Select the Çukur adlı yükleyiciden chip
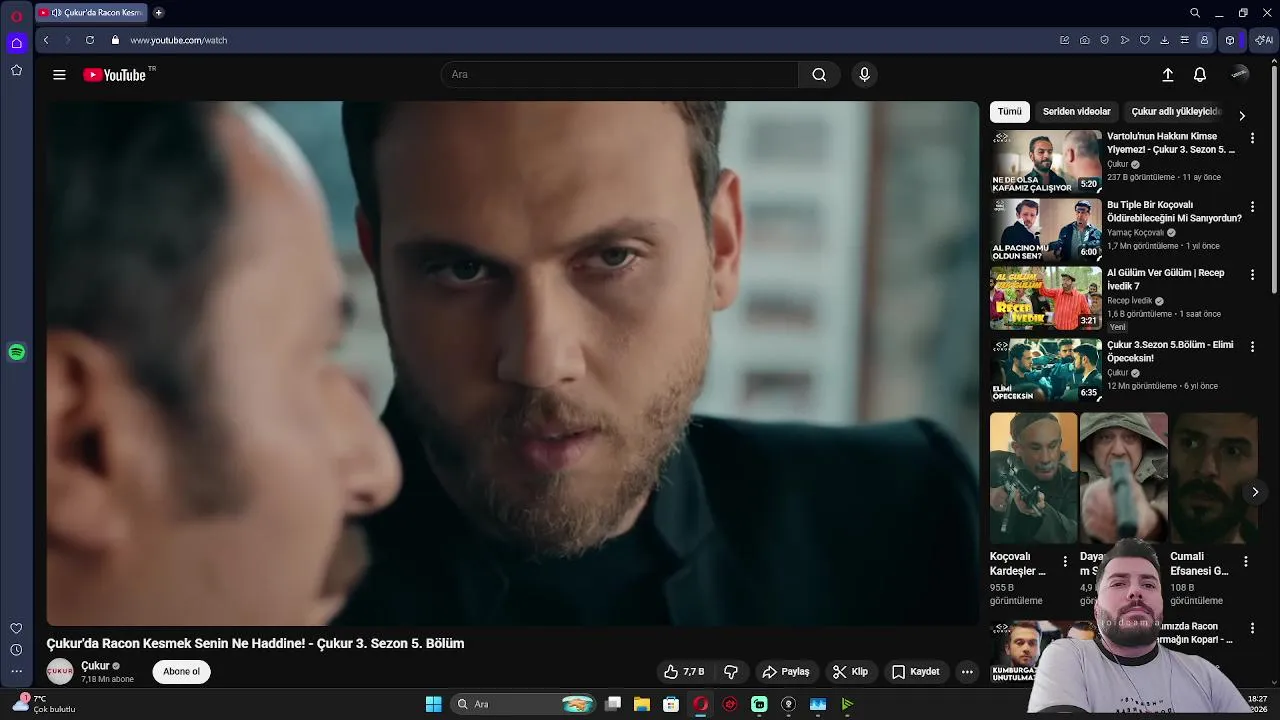Image resolution: width=1280 pixels, height=720 pixels. pos(1176,112)
